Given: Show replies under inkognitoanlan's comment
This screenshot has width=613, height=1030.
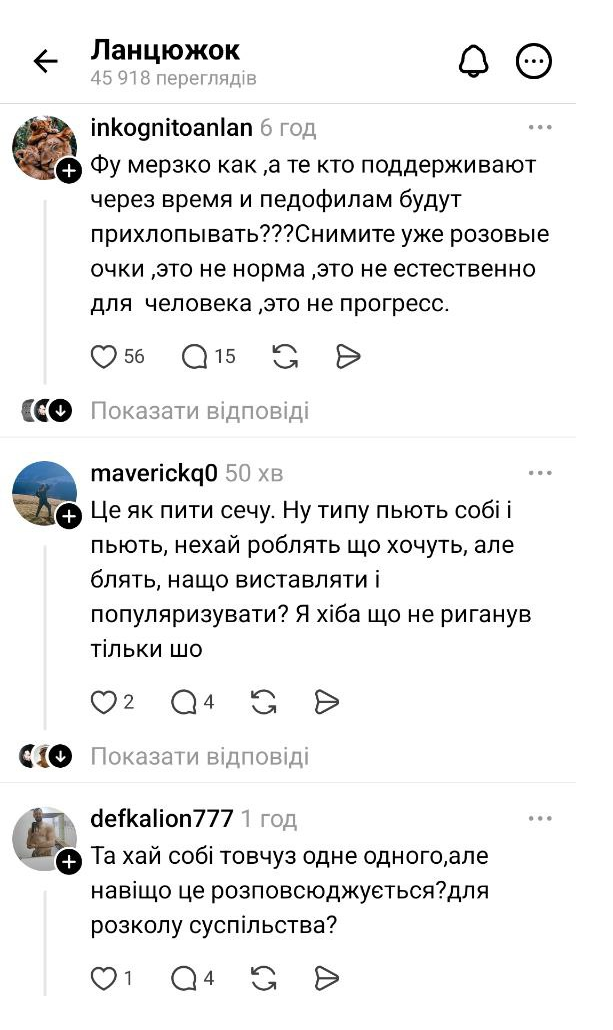Looking at the screenshot, I should point(200,411).
